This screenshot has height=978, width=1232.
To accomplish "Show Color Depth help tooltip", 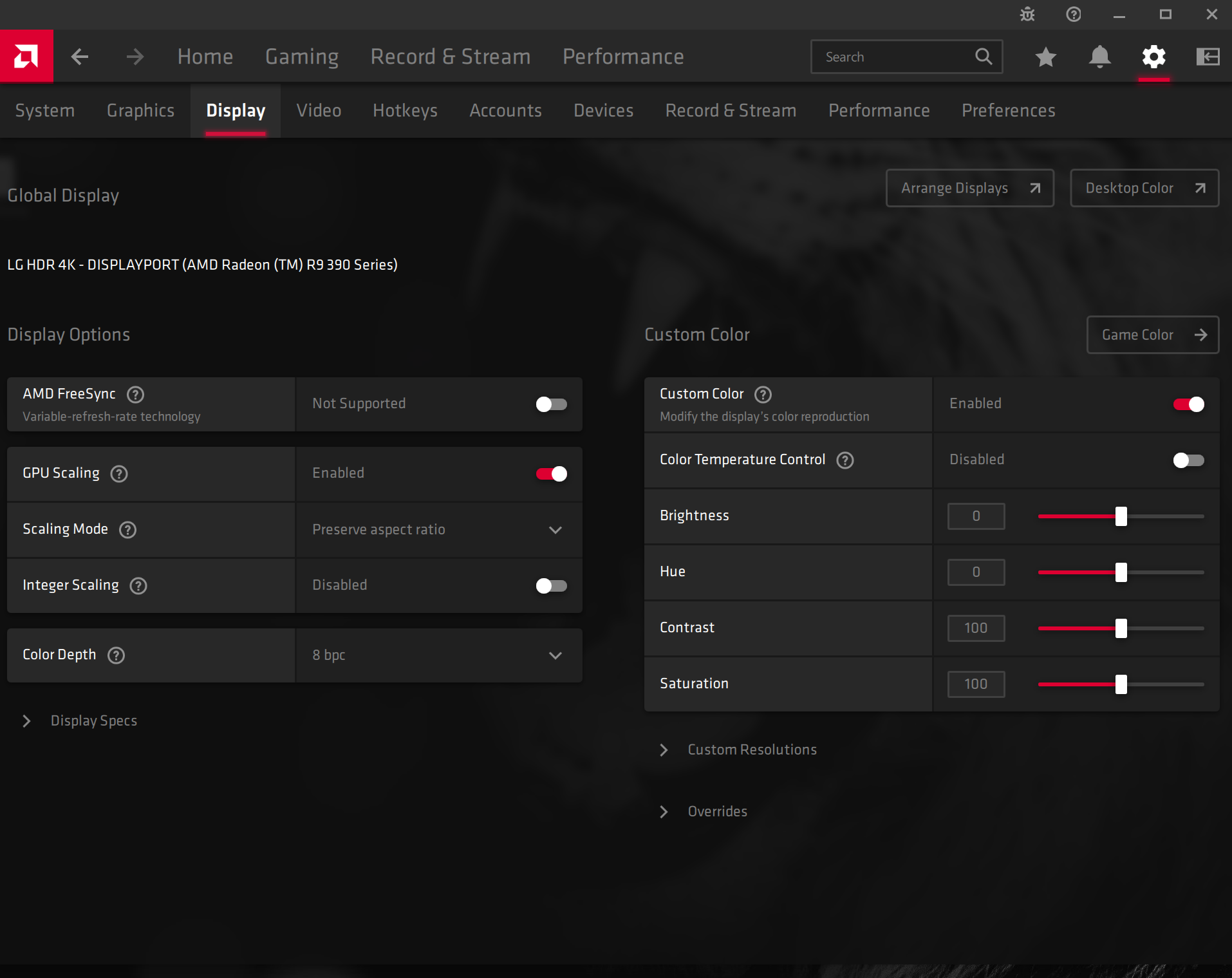I will [x=116, y=655].
